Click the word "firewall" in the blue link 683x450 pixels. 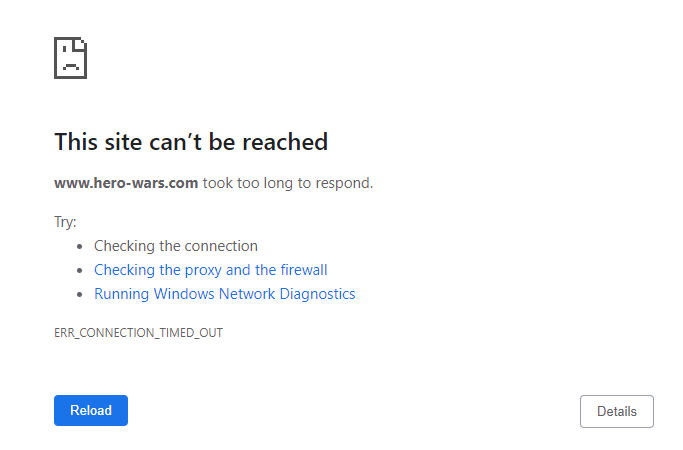point(304,270)
